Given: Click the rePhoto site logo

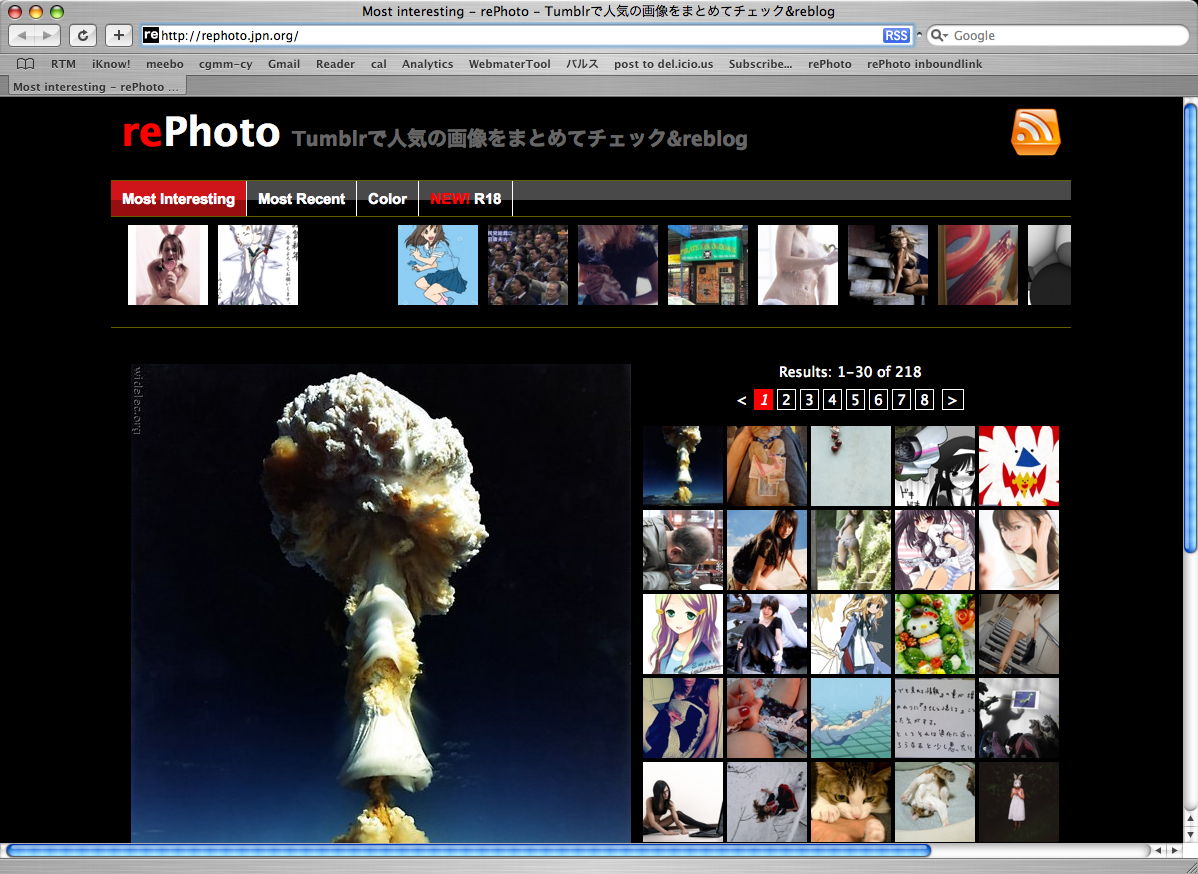Looking at the screenshot, I should (201, 132).
